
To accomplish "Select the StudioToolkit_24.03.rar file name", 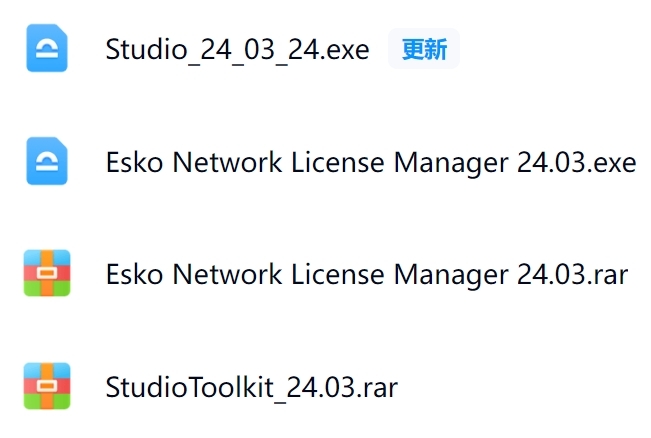I will (251, 387).
